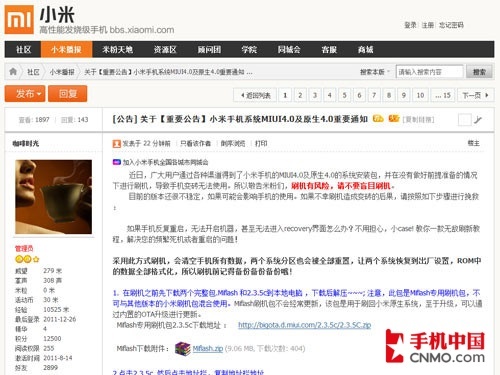Open the wrench tool icon beside thread title
The height and width of the screenshot is (375, 500).
478,120
